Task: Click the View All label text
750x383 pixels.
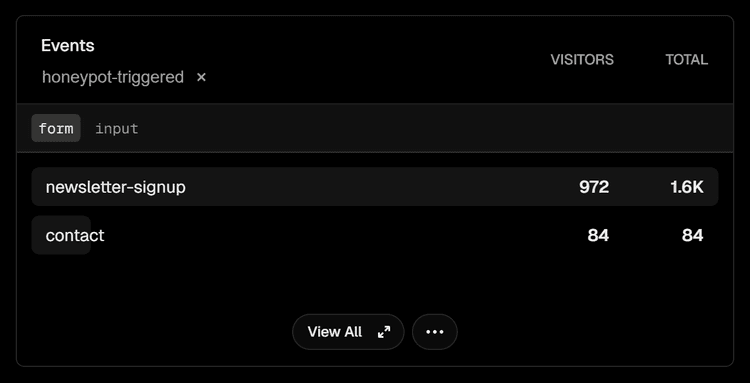Action: pos(335,332)
